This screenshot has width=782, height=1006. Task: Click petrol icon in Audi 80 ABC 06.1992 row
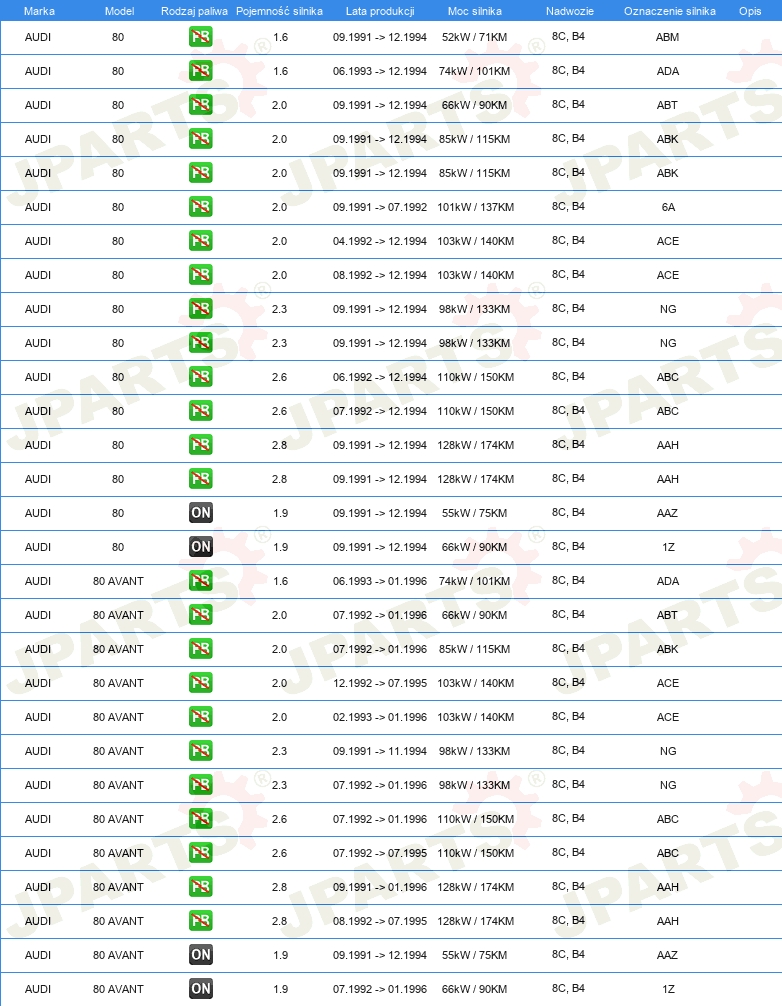[201, 377]
